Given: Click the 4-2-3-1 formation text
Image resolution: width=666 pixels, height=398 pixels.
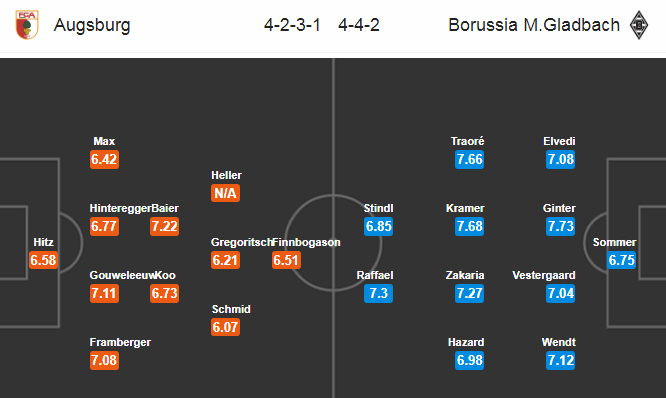Looking at the screenshot, I should [x=292, y=25].
